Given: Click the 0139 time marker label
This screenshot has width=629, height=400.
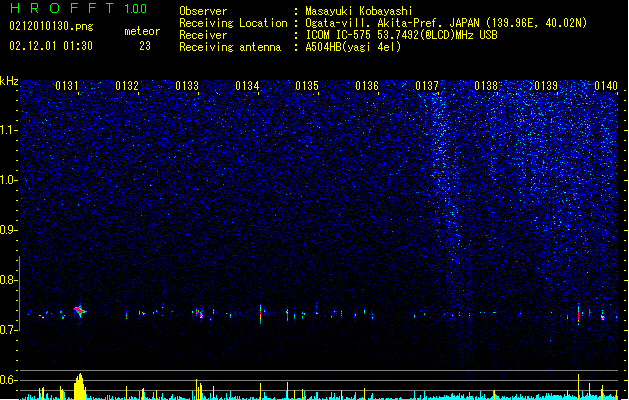Looking at the screenshot, I should [546, 86].
